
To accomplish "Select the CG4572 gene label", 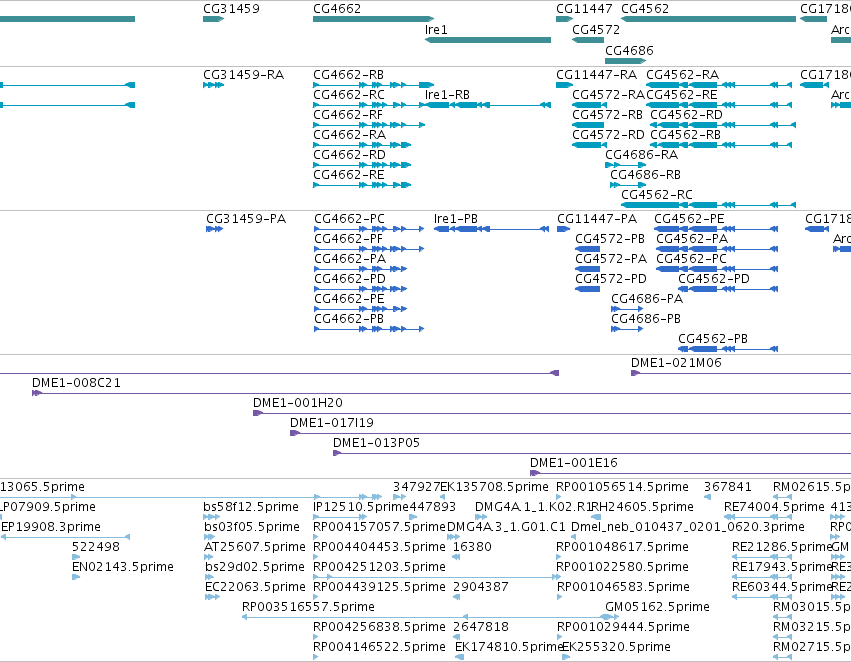I will (x=596, y=30).
